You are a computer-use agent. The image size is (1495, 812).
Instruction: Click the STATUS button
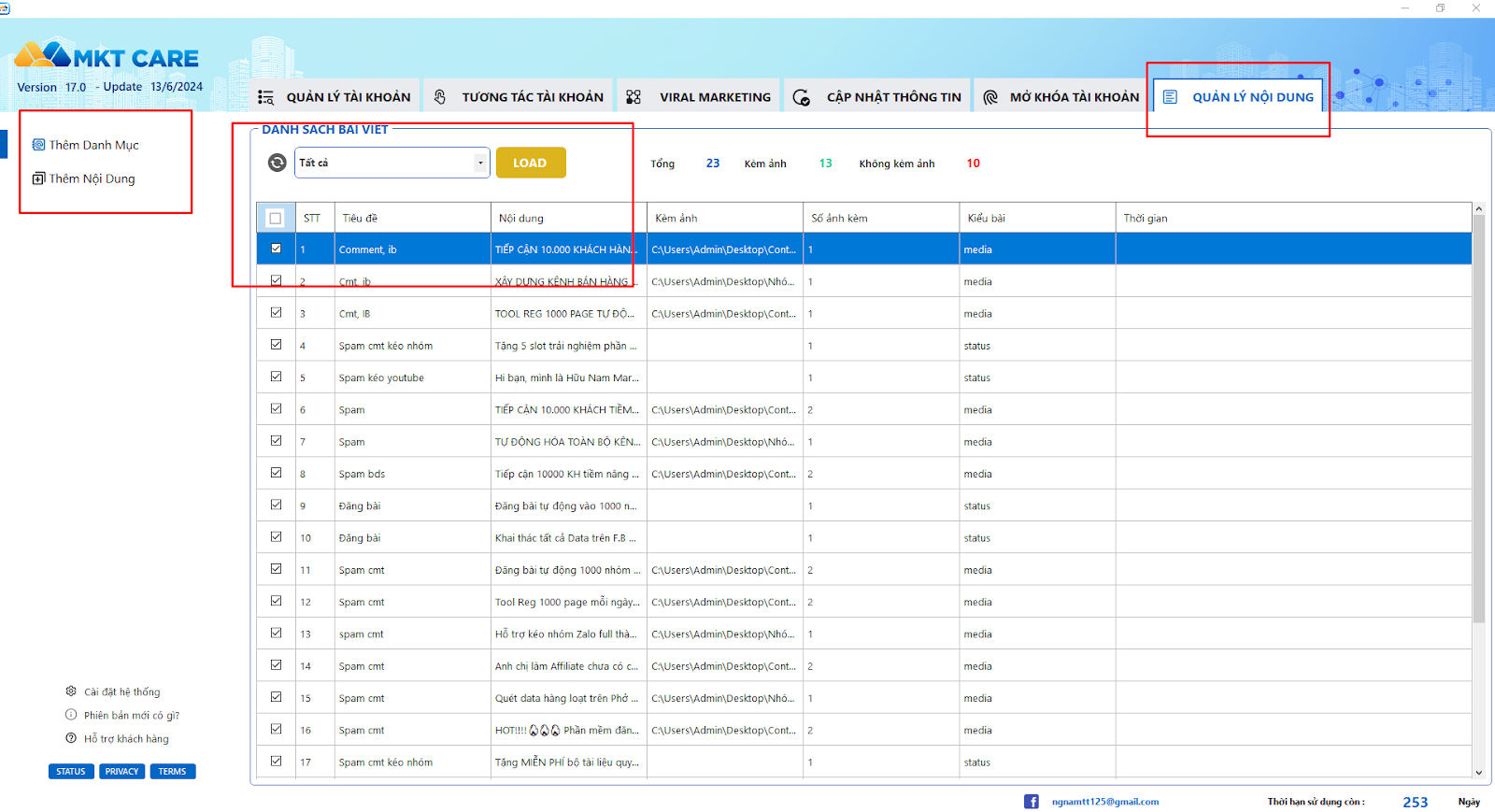(x=71, y=772)
